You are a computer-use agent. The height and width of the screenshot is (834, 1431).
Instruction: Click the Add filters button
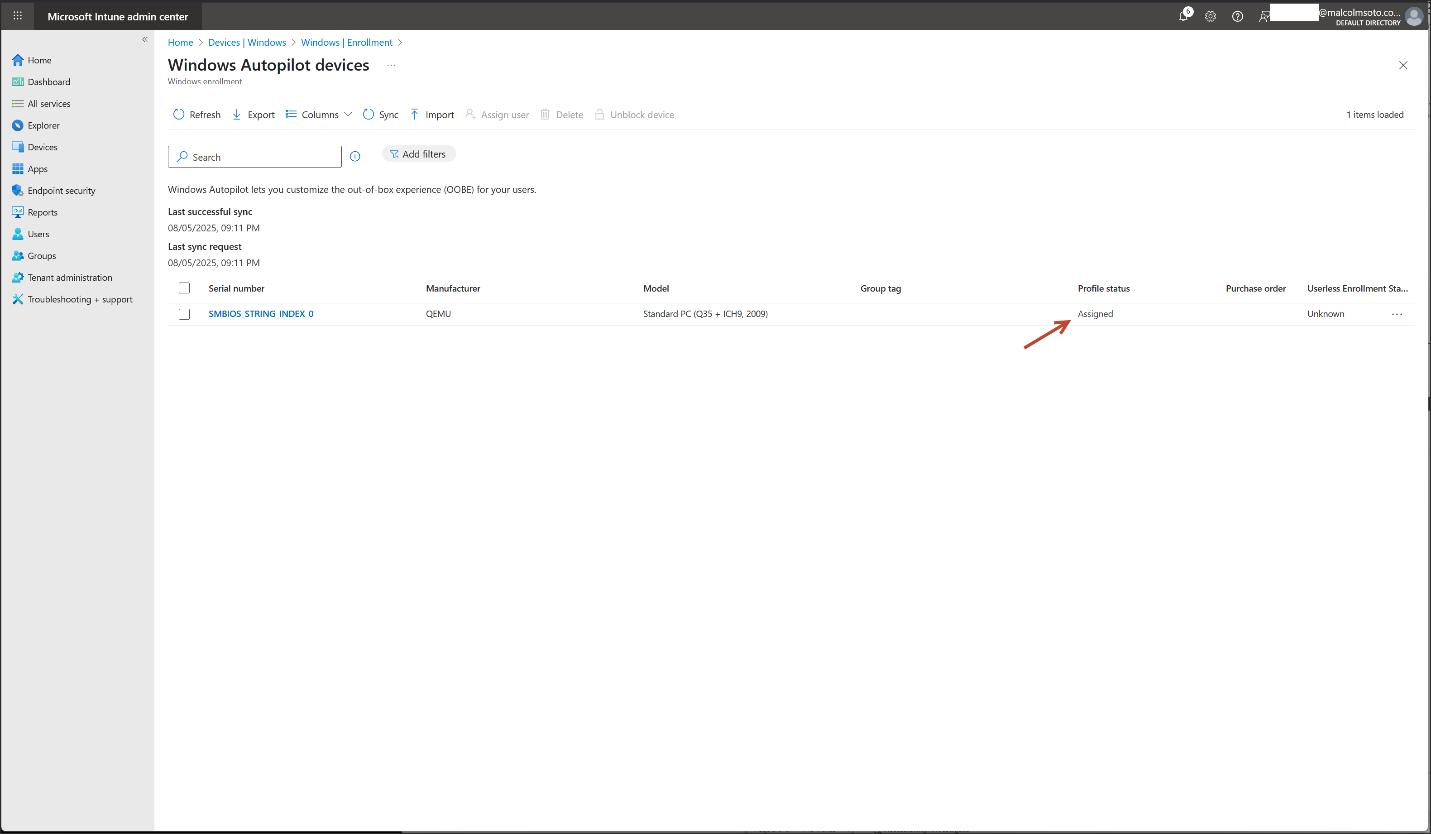(x=418, y=154)
